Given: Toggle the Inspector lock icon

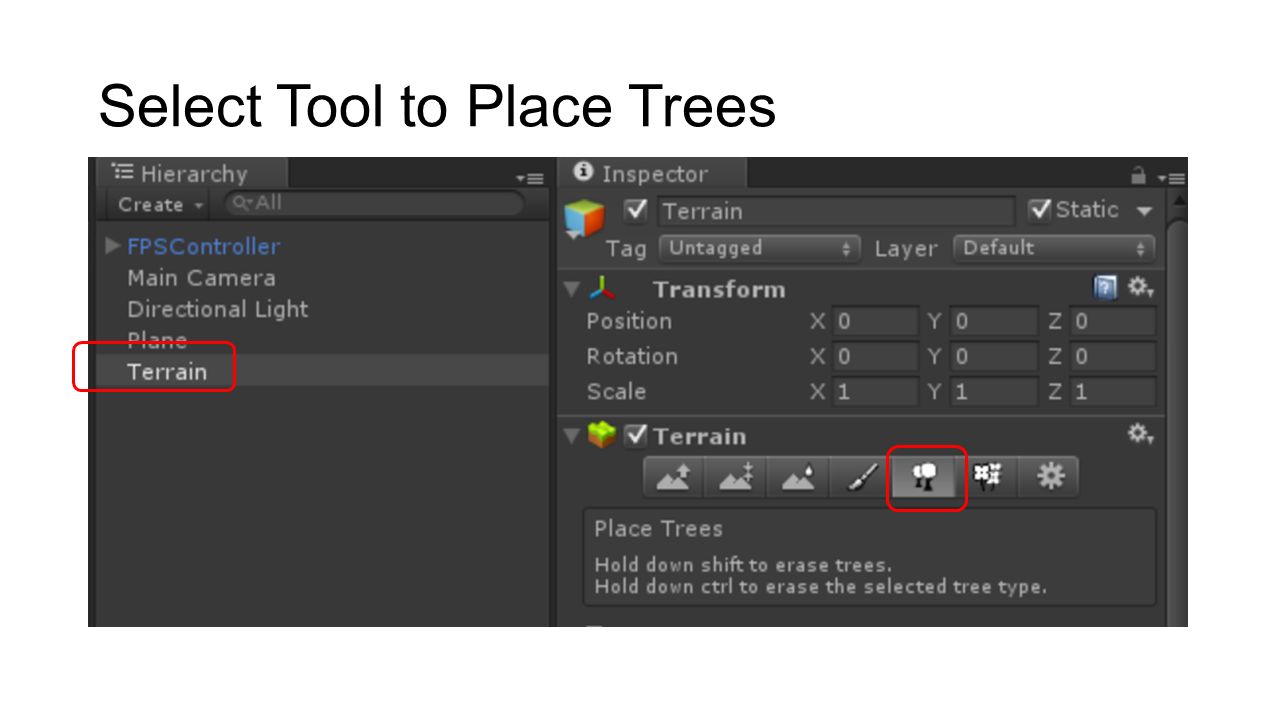Looking at the screenshot, I should pos(1138,176).
